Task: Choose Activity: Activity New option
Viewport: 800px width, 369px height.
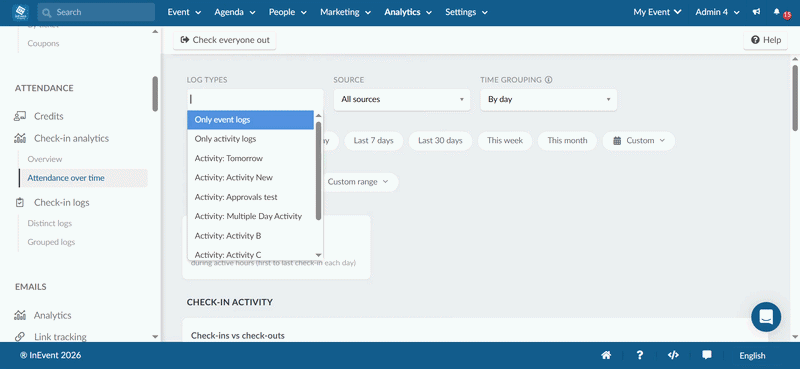Action: pyautogui.click(x=251, y=178)
